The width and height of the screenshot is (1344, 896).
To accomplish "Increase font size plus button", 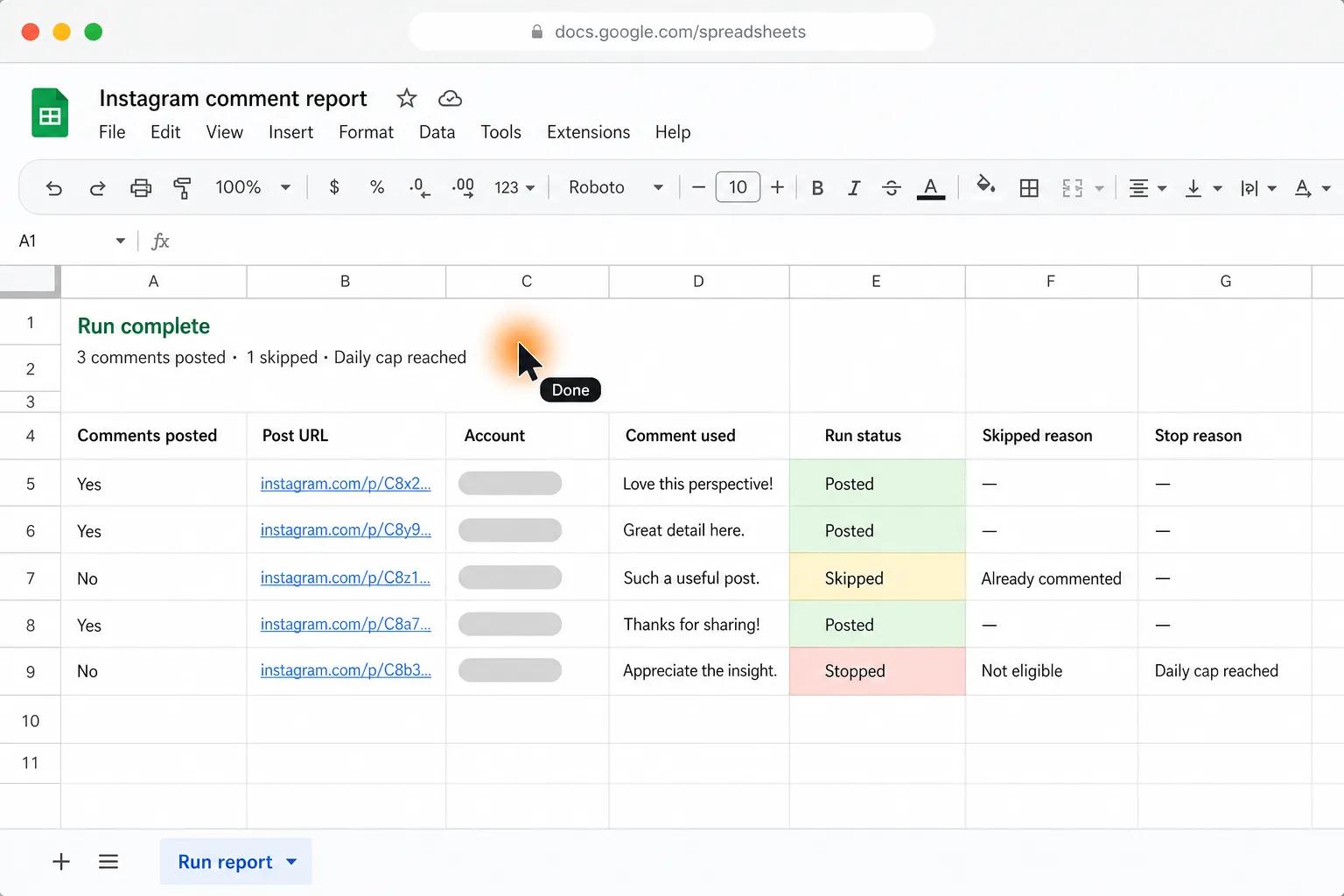I will [777, 187].
